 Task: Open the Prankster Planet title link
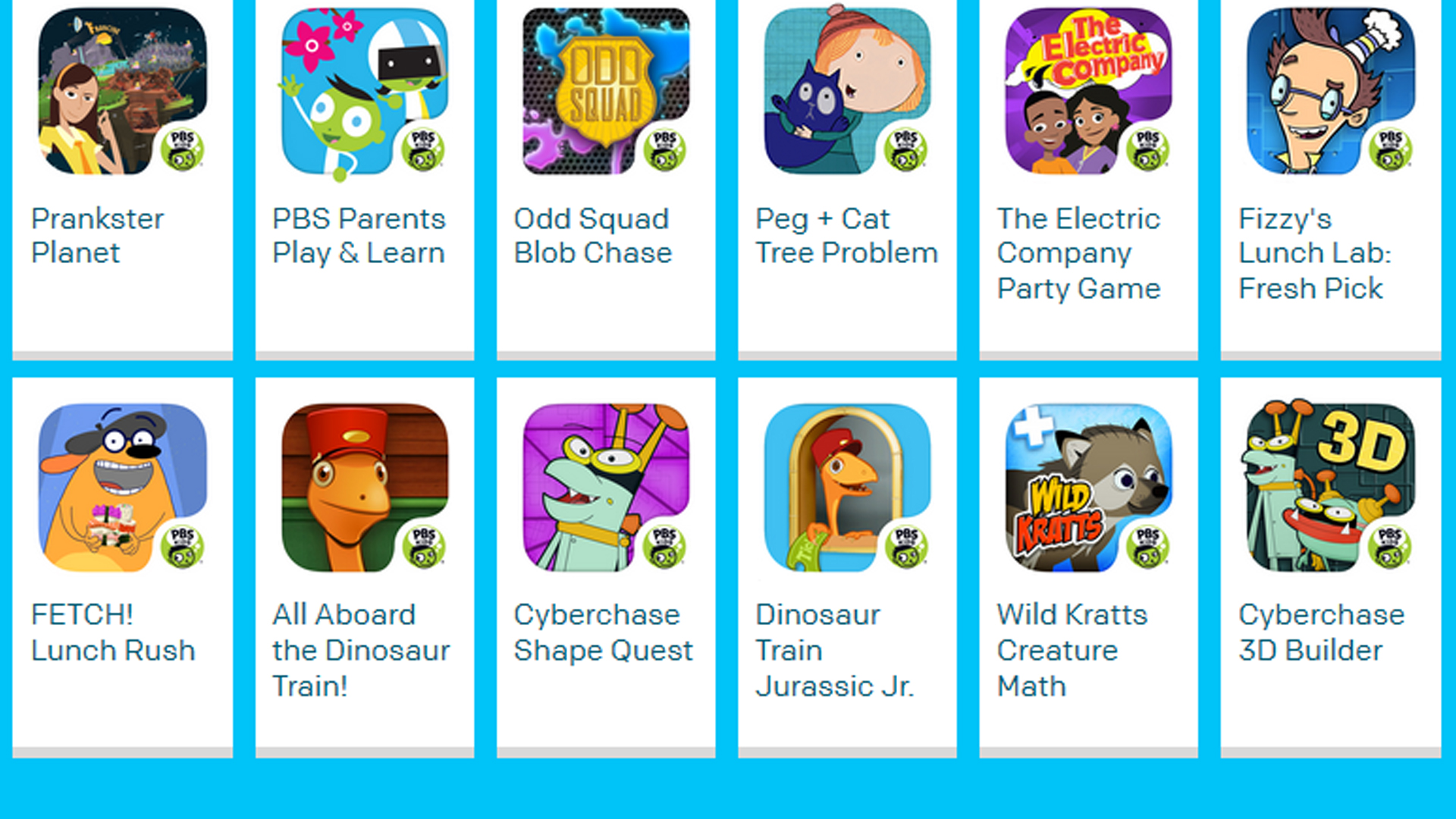[x=97, y=236]
